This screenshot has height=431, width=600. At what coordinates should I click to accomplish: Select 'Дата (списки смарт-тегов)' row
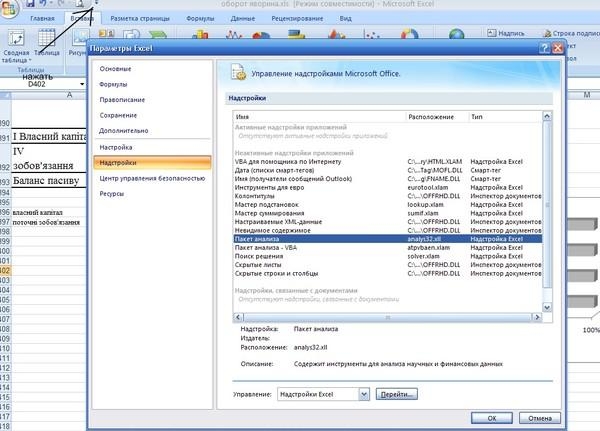(x=388, y=170)
